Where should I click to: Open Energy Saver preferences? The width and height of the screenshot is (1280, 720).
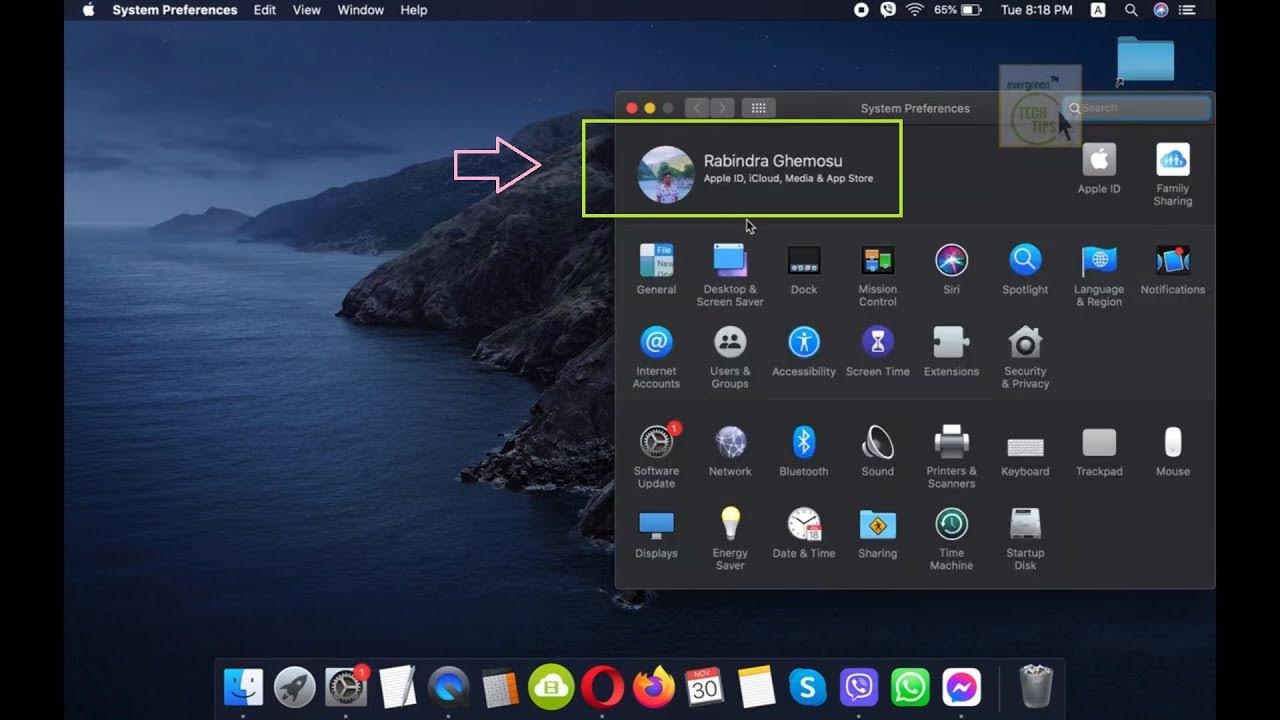point(730,538)
